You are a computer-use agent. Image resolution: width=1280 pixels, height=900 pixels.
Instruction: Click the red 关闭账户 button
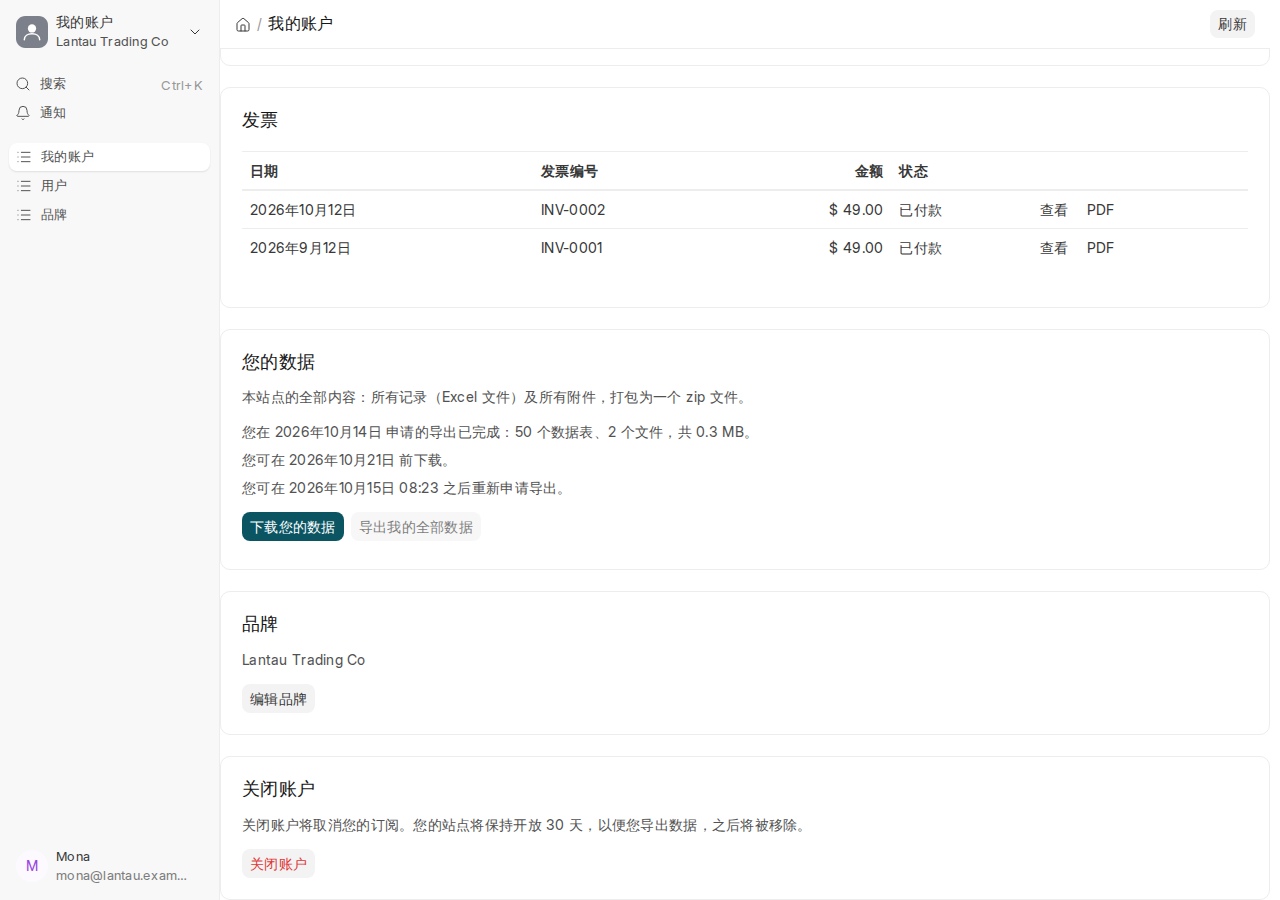pyautogui.click(x=278, y=864)
